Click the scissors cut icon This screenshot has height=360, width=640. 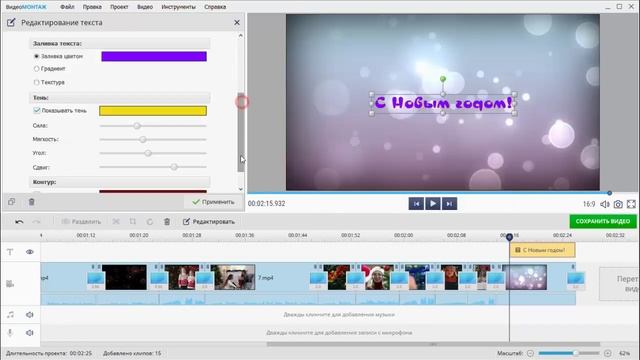pyautogui.click(x=116, y=222)
